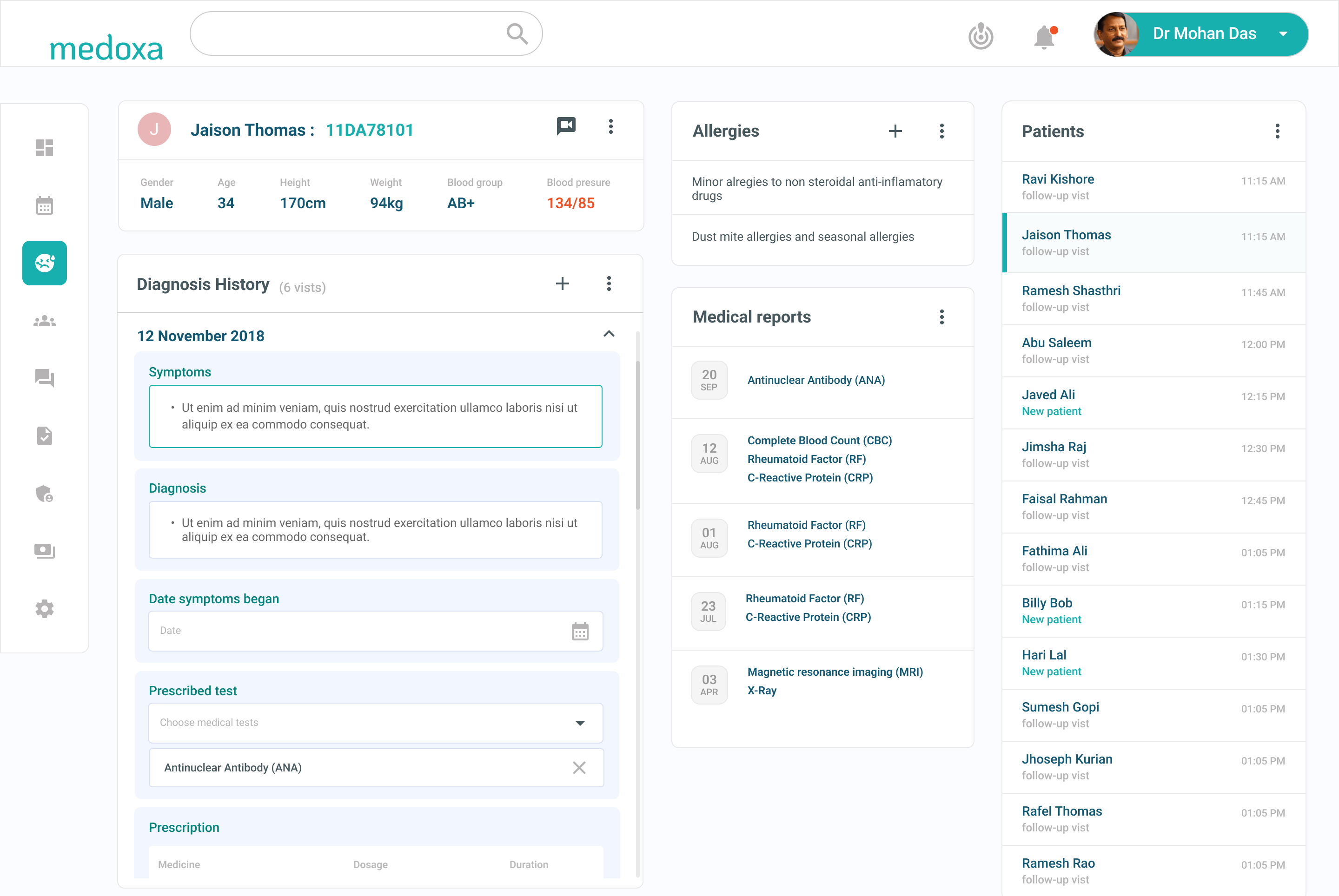The height and width of the screenshot is (896, 1339).
Task: Open the Antinuclear Antibody (ANA) report from 20 Sep
Action: (x=816, y=381)
